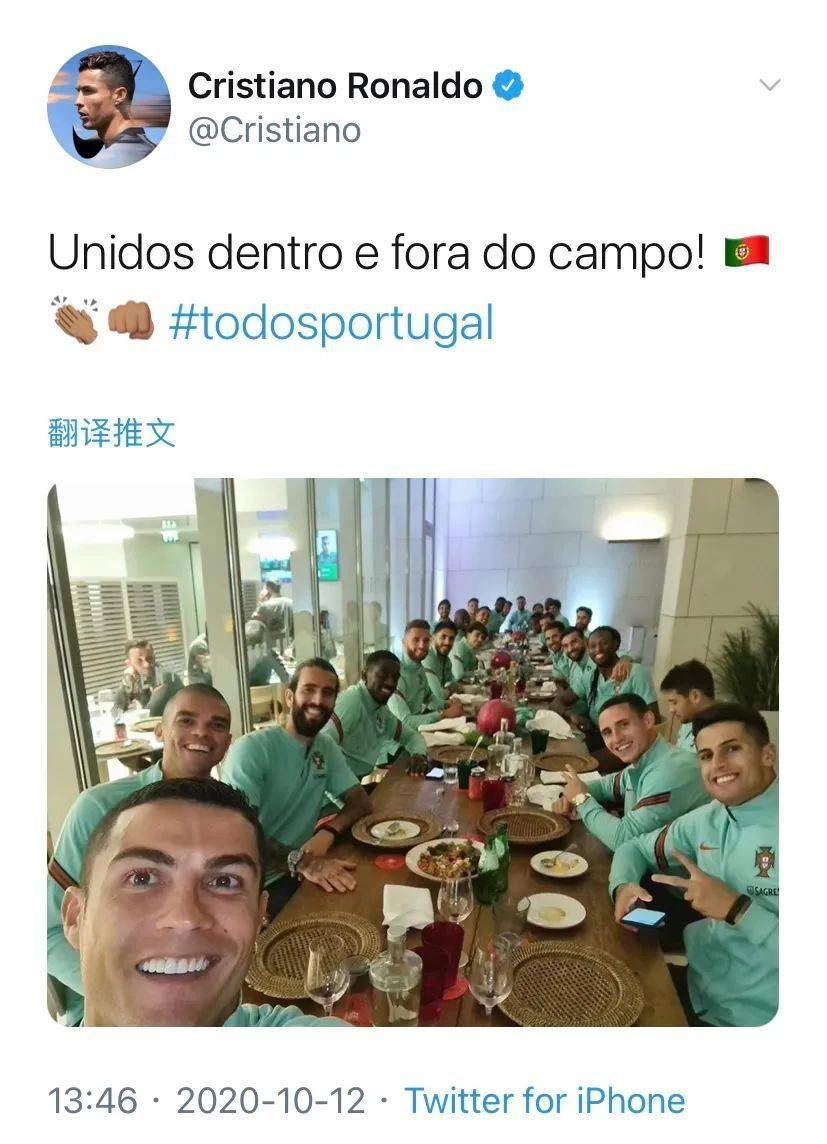Click the word campo! in the tweet
Viewport: 827px width, 1144px height.
tap(626, 254)
